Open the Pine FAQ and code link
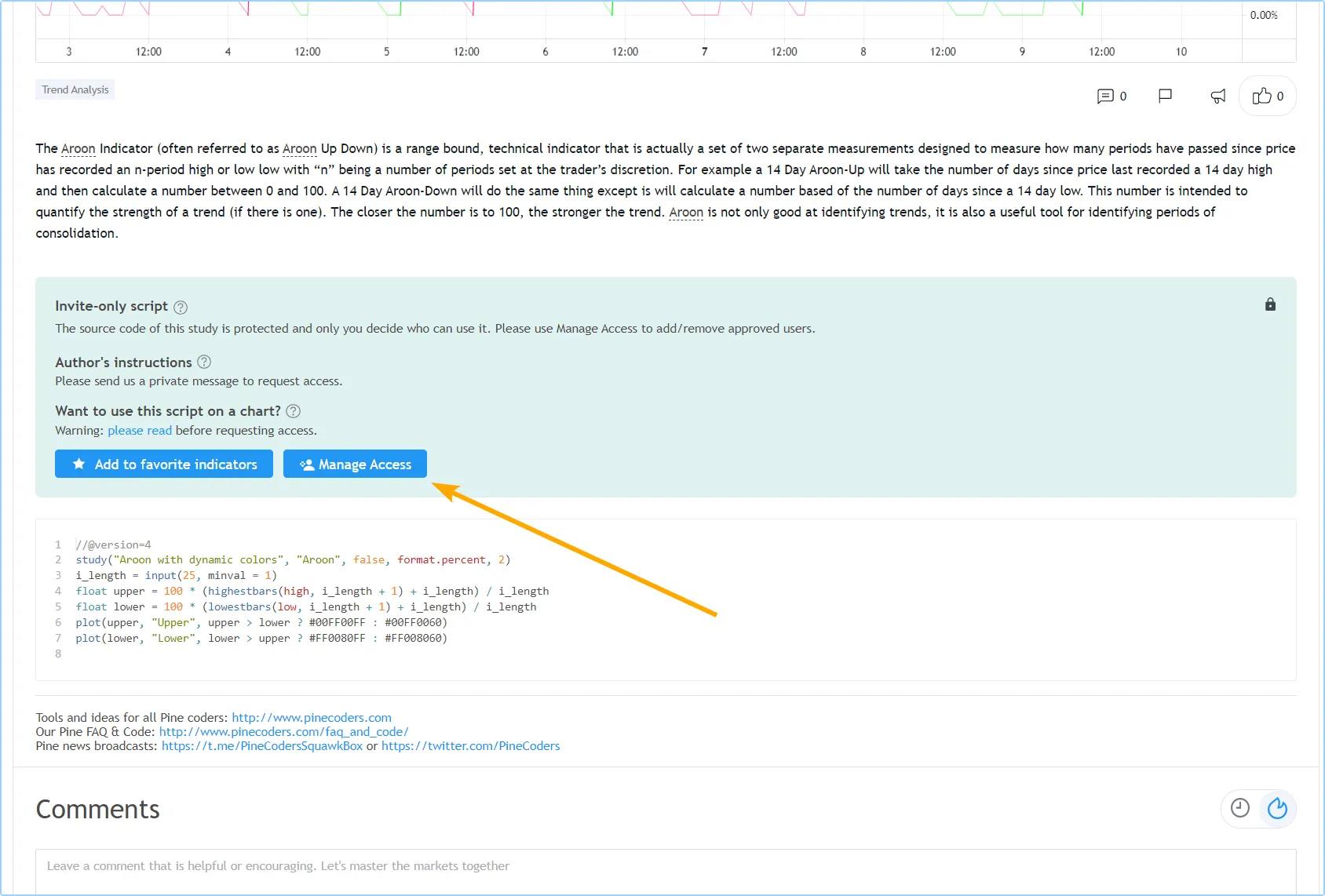This screenshot has height=896, width=1325. 283,731
